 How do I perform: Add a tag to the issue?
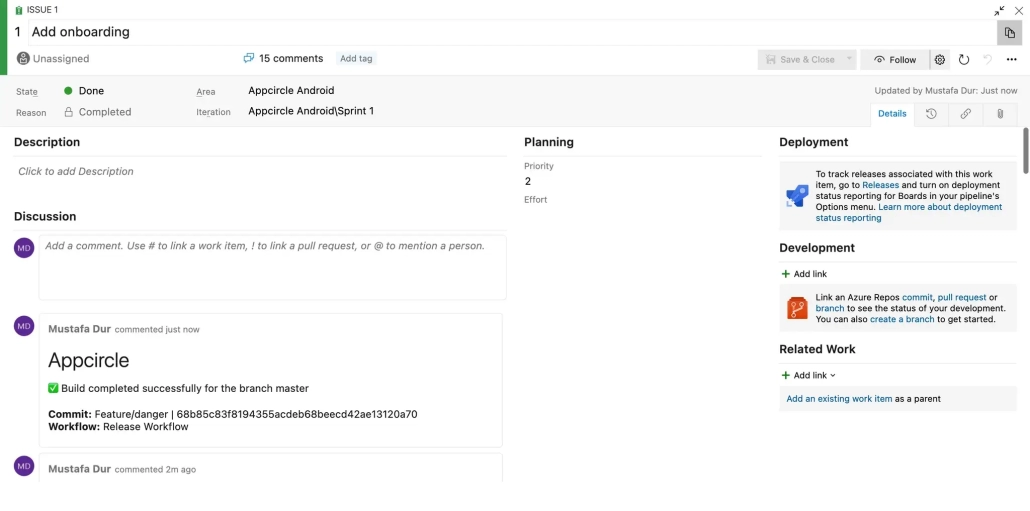356,58
